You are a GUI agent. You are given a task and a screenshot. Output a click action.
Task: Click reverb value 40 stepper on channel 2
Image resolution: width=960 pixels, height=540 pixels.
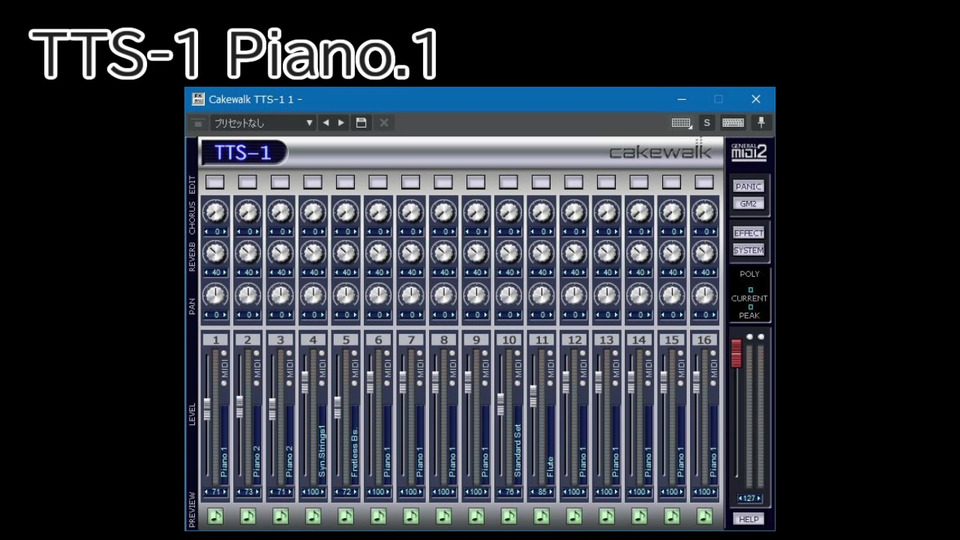pyautogui.click(x=248, y=272)
